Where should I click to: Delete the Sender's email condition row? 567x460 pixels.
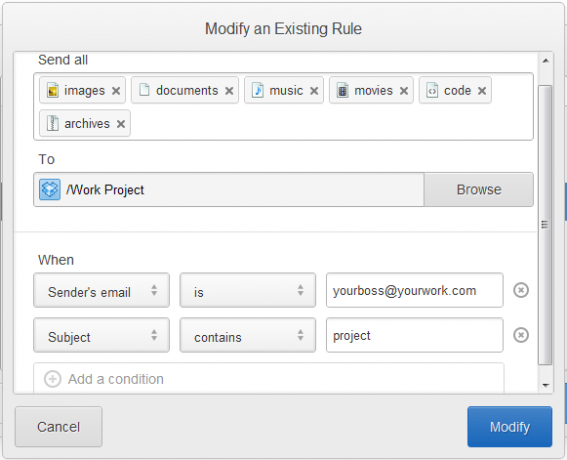point(521,290)
